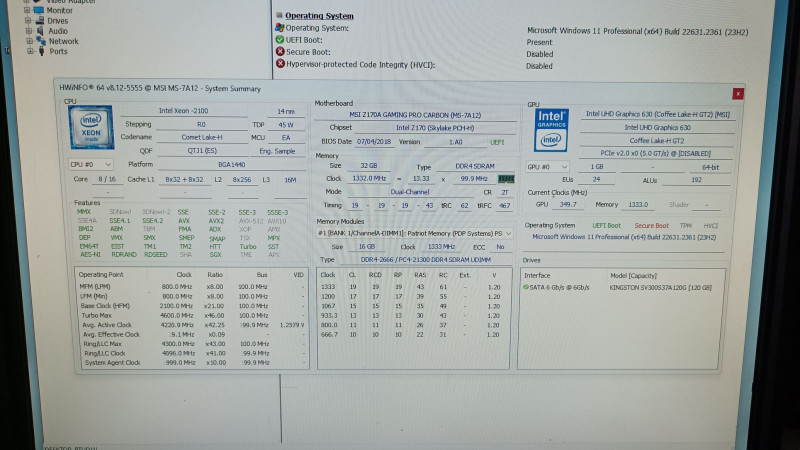Click the Eng. Sample value
The height and width of the screenshot is (450, 800).
277,152
